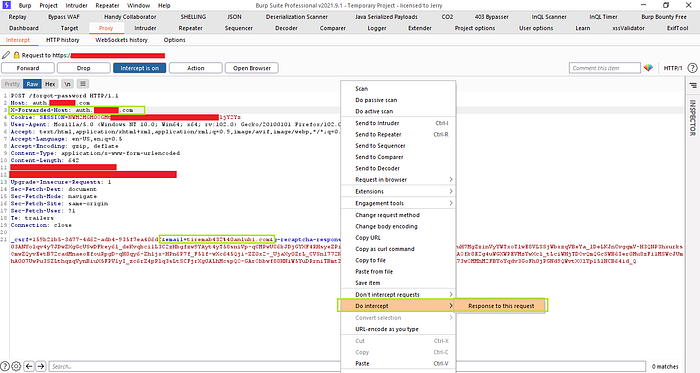This screenshot has width=700, height=373.
Task: Select Send to Repeater menu entry
Action: point(398,134)
